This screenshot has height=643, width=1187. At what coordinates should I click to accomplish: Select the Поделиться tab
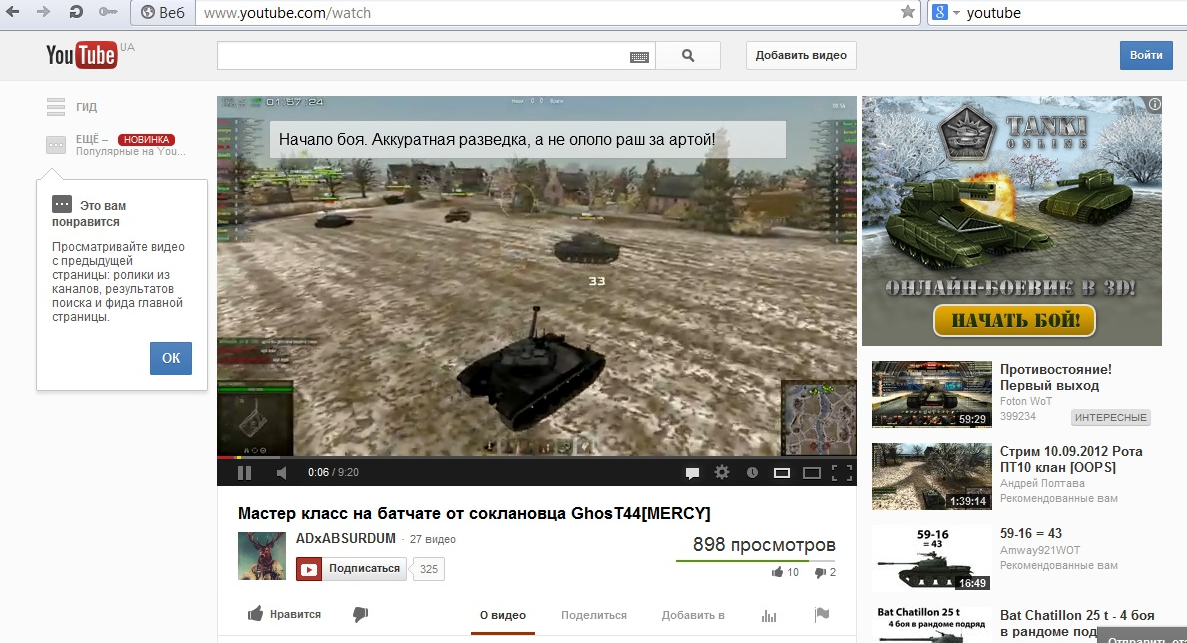[x=594, y=615]
